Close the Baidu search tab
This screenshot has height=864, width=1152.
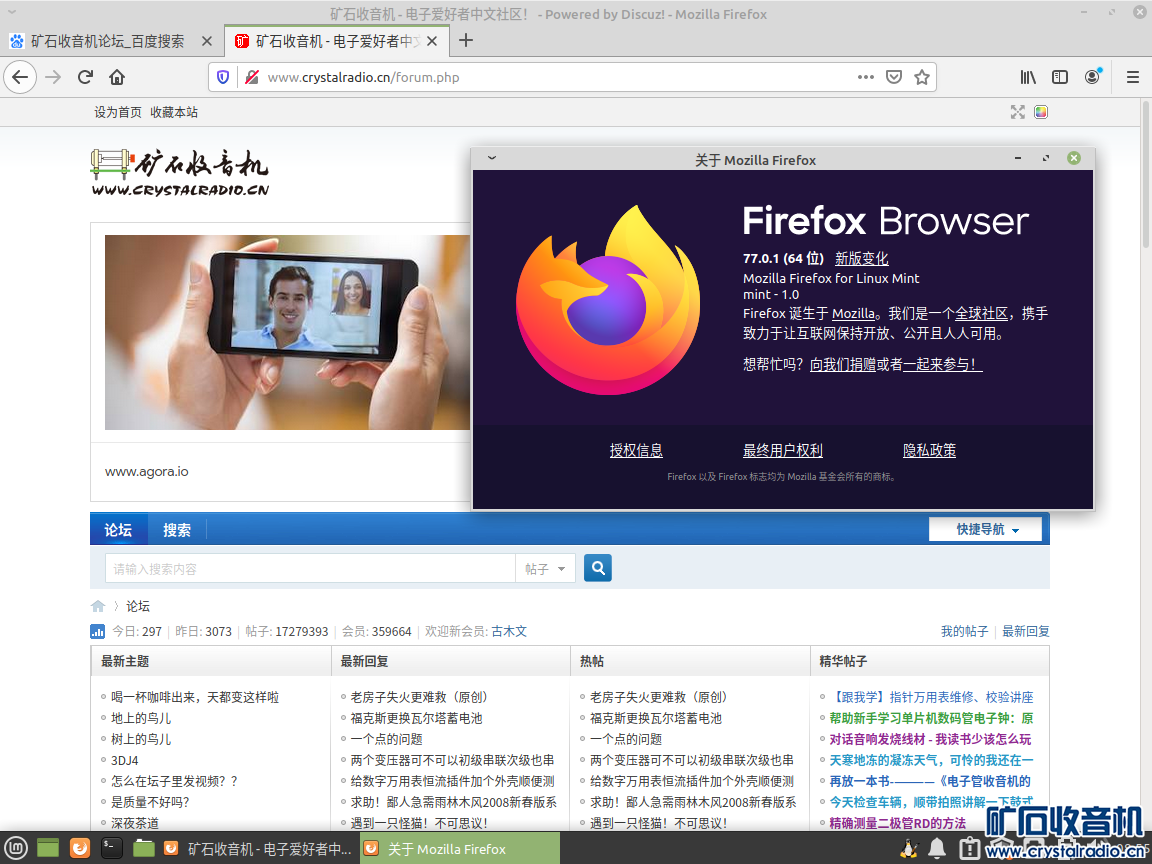[207, 41]
